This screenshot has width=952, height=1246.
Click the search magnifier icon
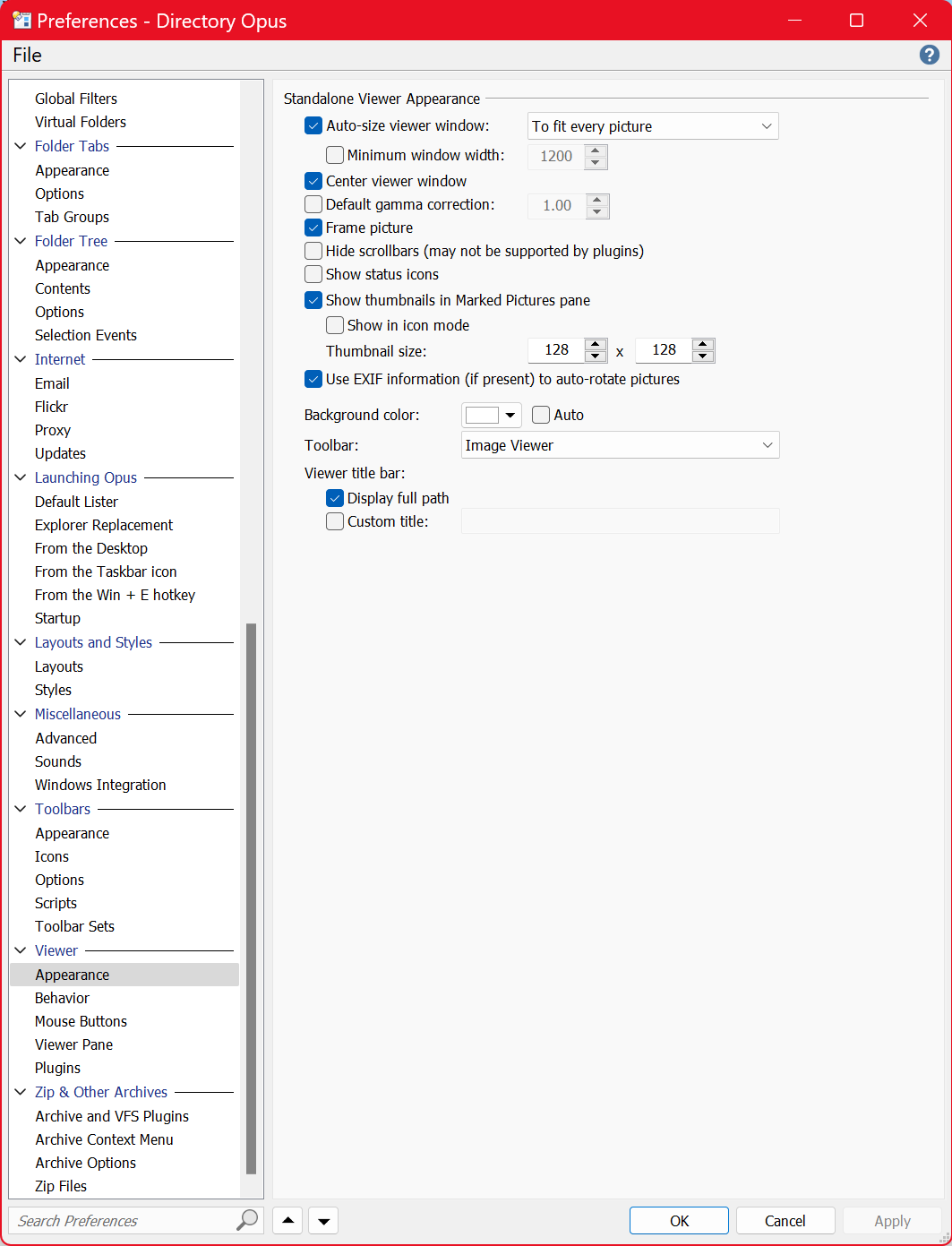click(x=246, y=1220)
